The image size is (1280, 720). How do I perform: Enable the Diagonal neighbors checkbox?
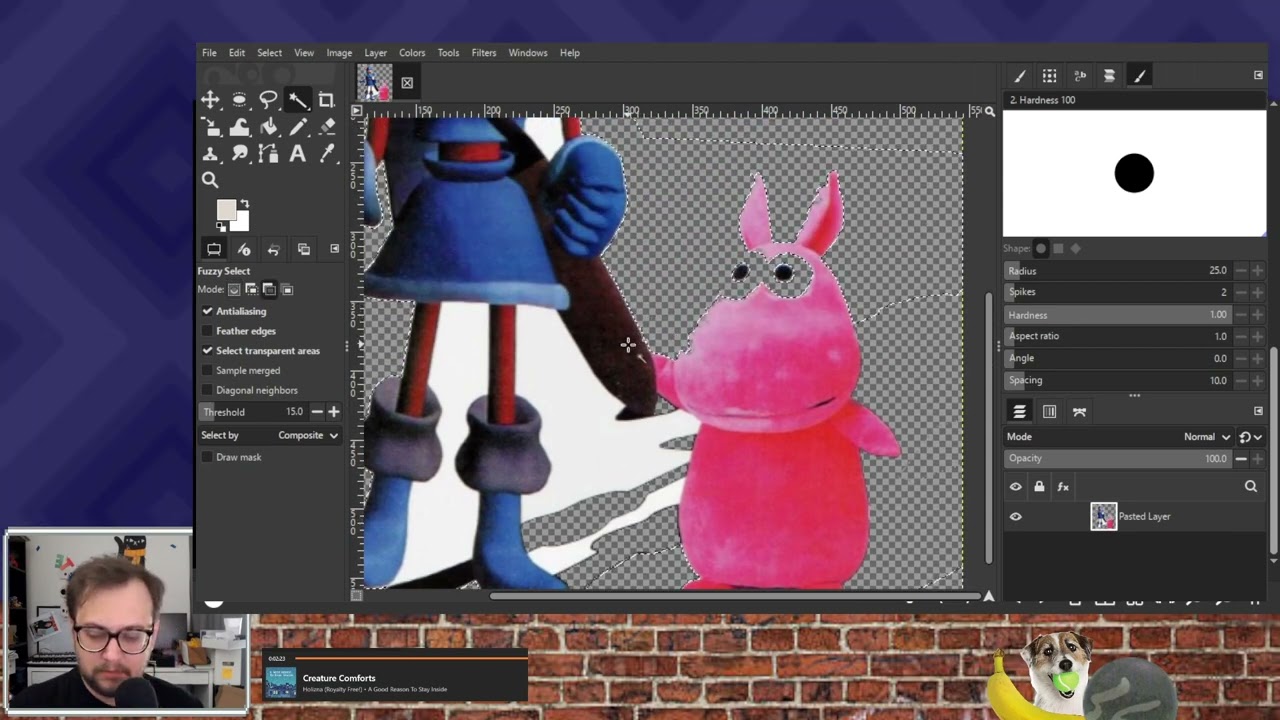tap(208, 390)
